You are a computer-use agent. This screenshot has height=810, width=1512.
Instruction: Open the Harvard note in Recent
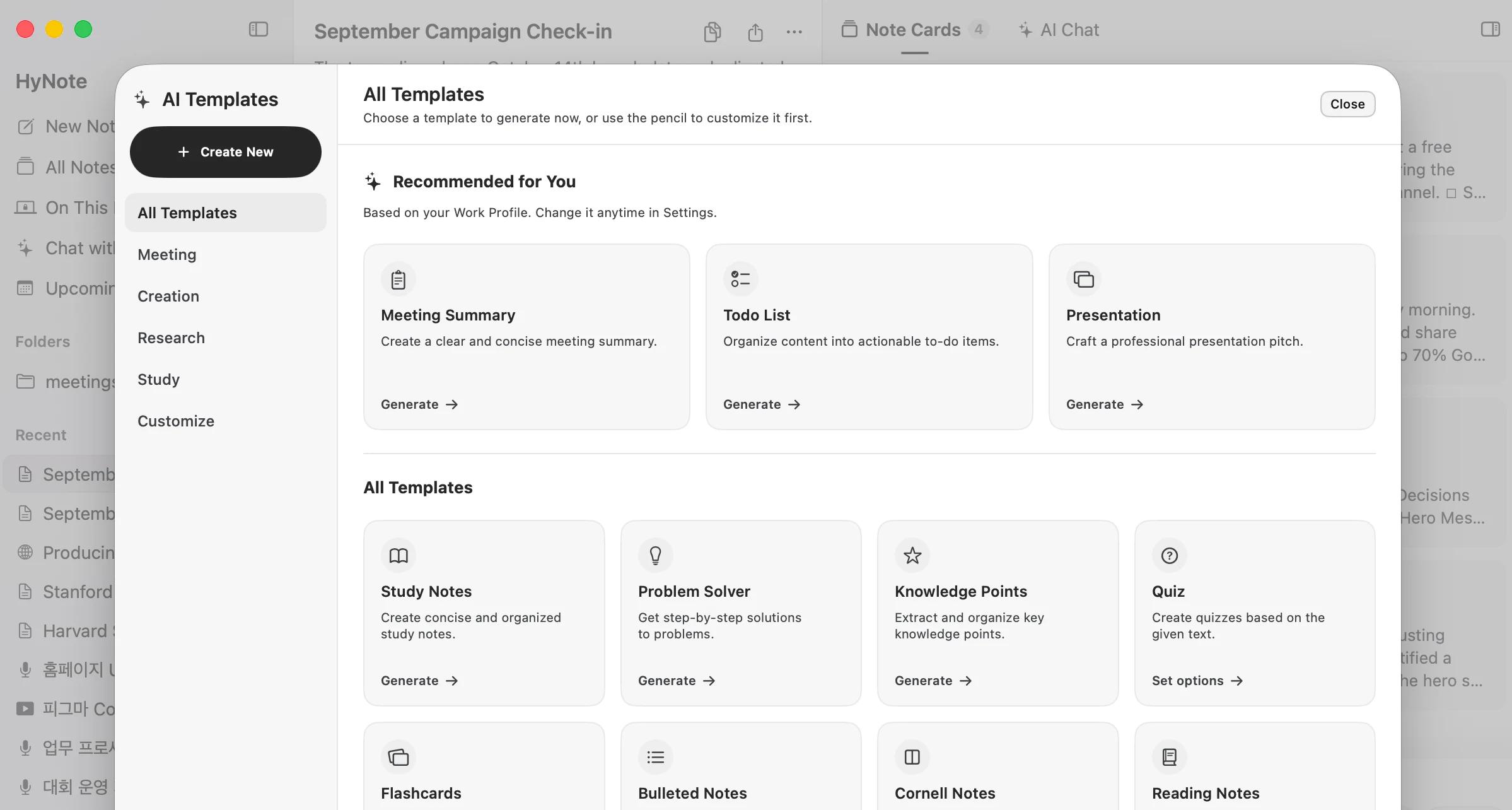pos(64,631)
